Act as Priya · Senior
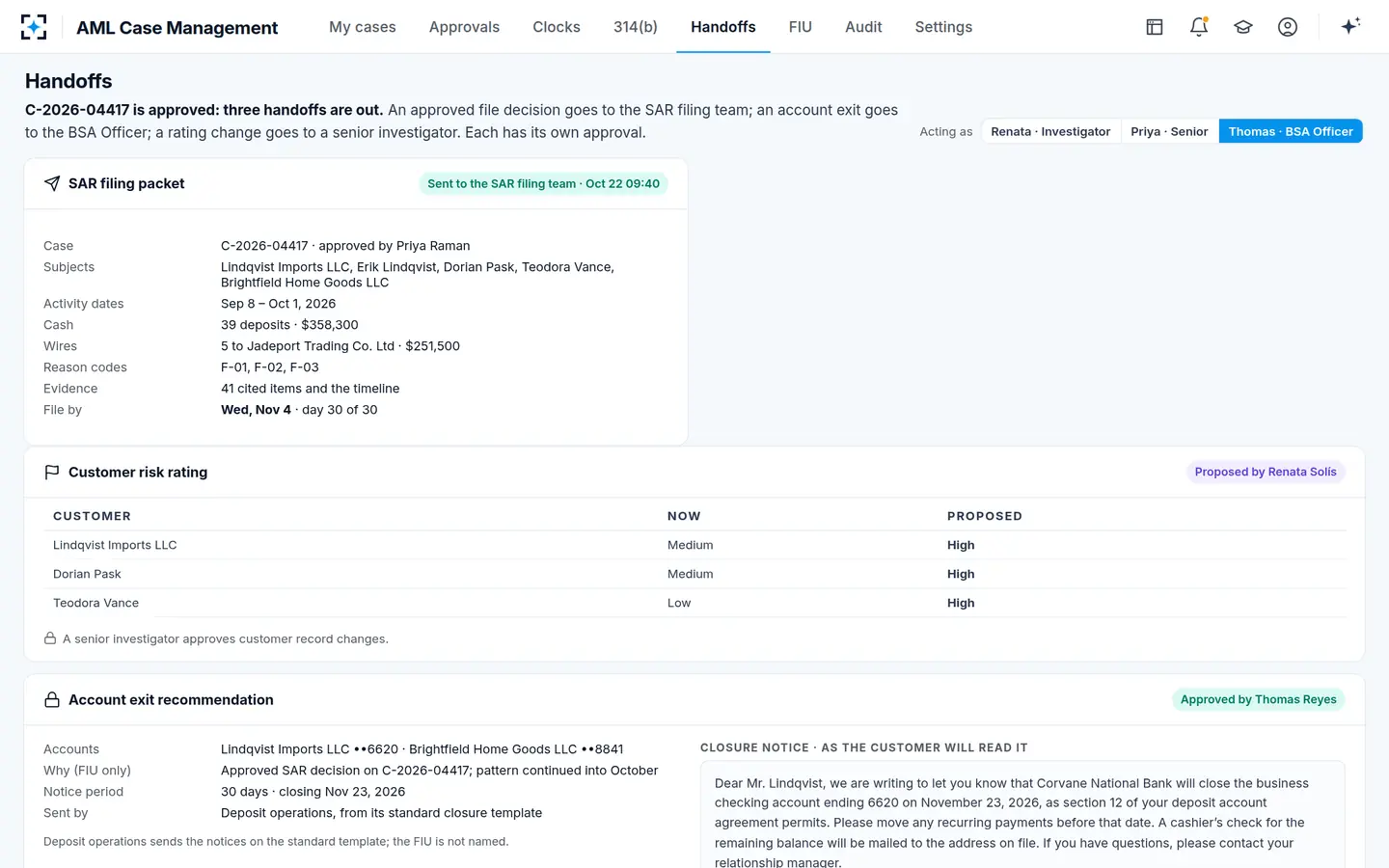The image size is (1389, 868). [x=1169, y=131]
